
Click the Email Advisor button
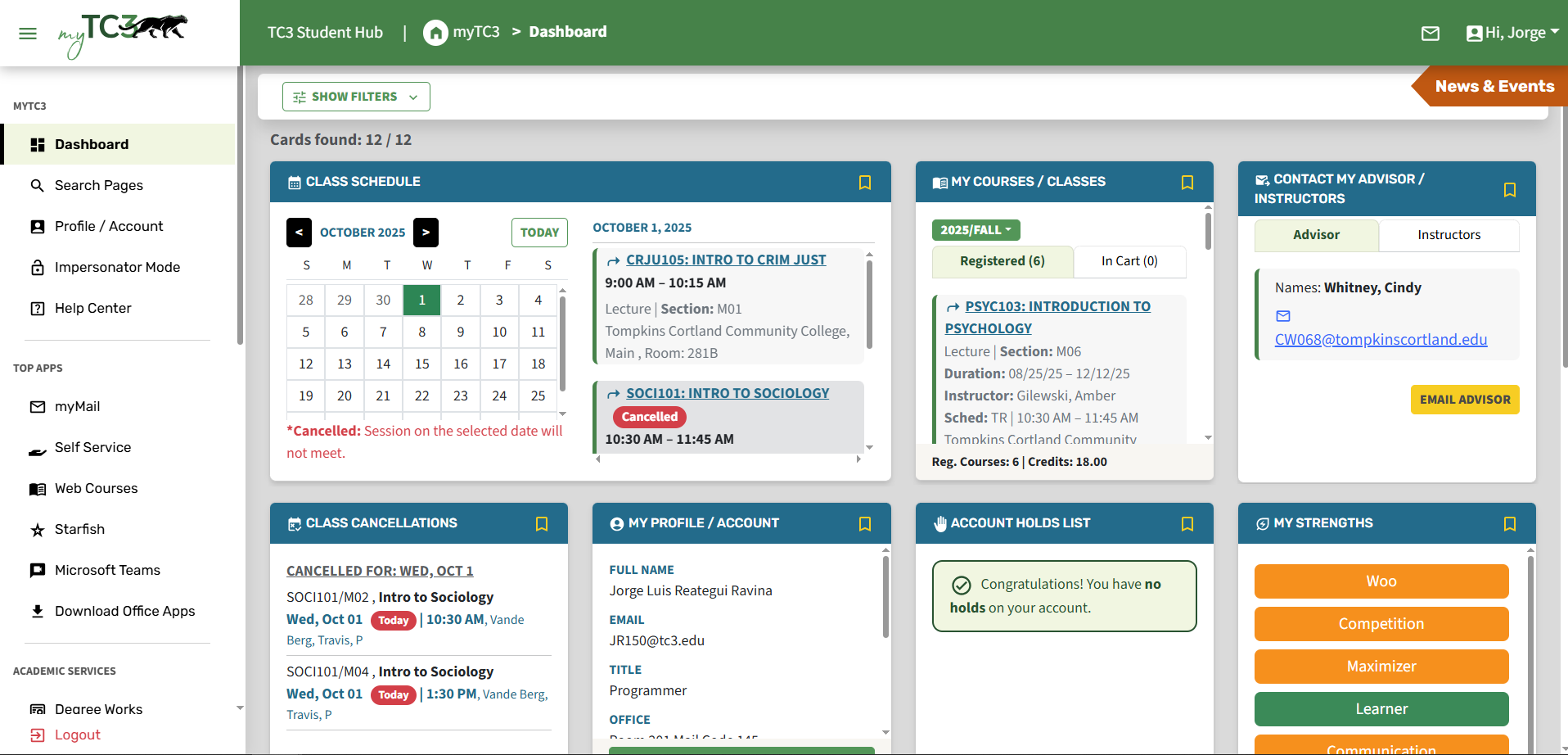1465,400
